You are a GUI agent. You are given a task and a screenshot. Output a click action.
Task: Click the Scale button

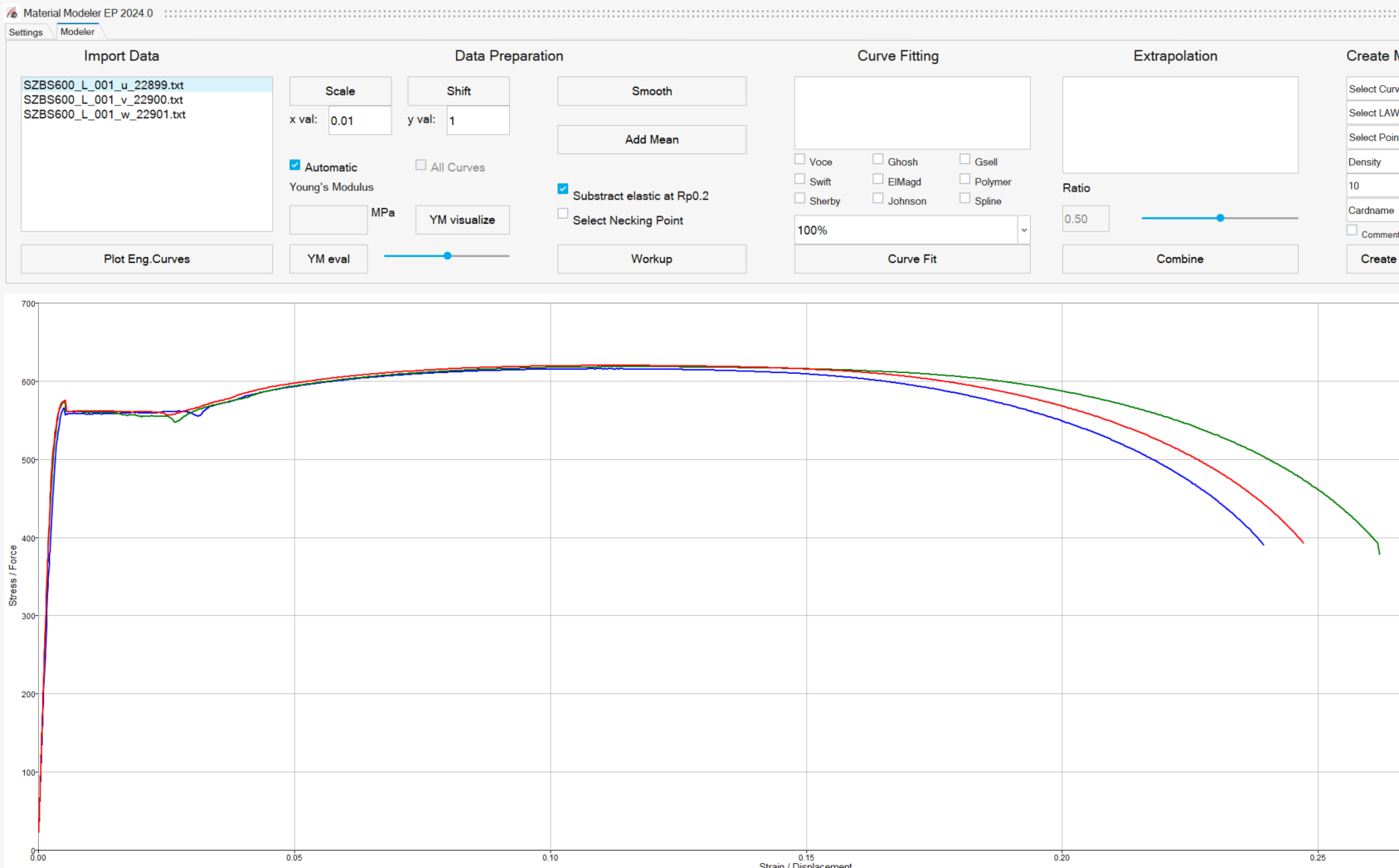(x=340, y=91)
